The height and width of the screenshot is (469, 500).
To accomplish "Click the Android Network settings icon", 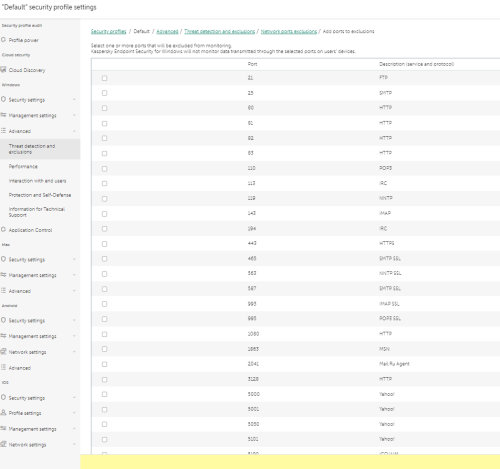I will [x=3, y=352].
